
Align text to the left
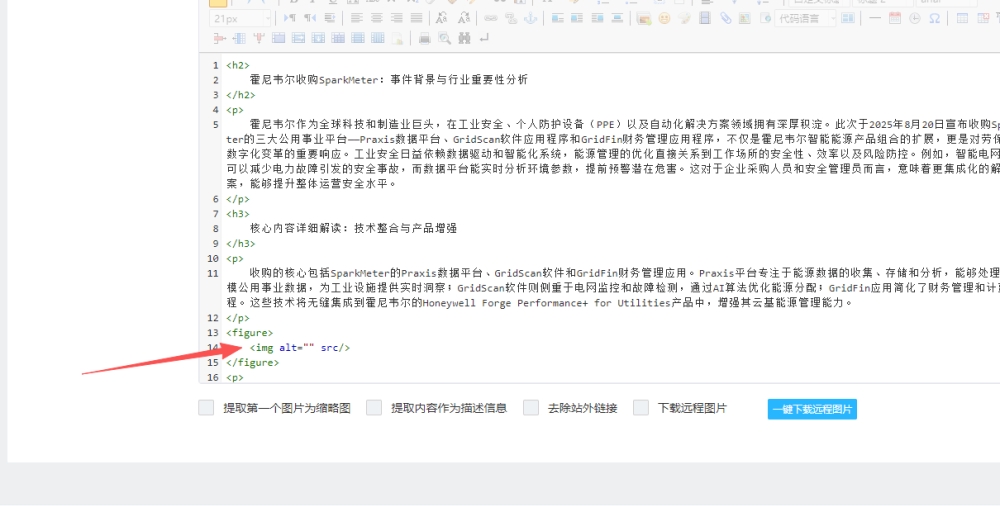pyautogui.click(x=357, y=18)
